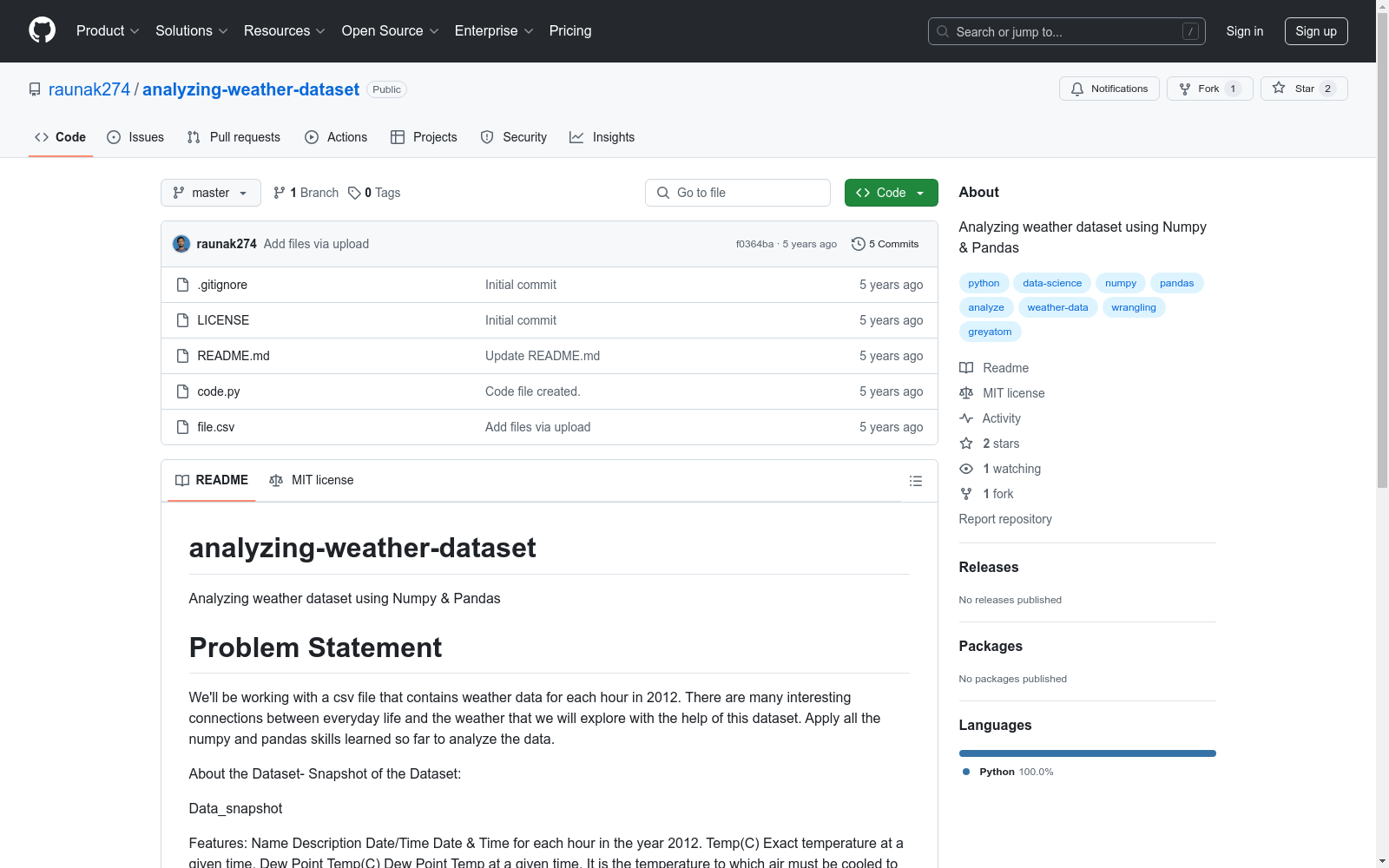Click the Python language progress bar
Image resolution: width=1389 pixels, height=868 pixels.
(x=1087, y=753)
